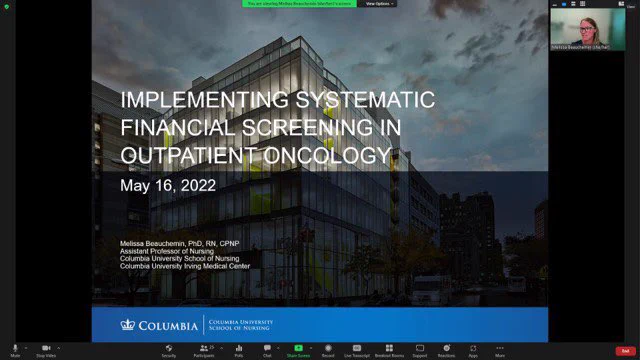Click the slide title Implementing Systematic Financial Screening
640x360 pixels.
pyautogui.click(x=278, y=127)
